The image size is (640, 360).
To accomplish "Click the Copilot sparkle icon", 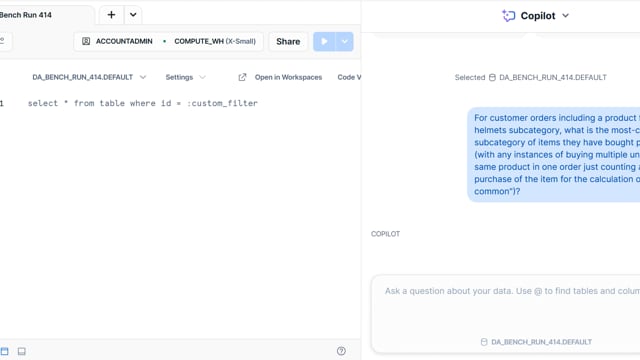I will coord(509,16).
